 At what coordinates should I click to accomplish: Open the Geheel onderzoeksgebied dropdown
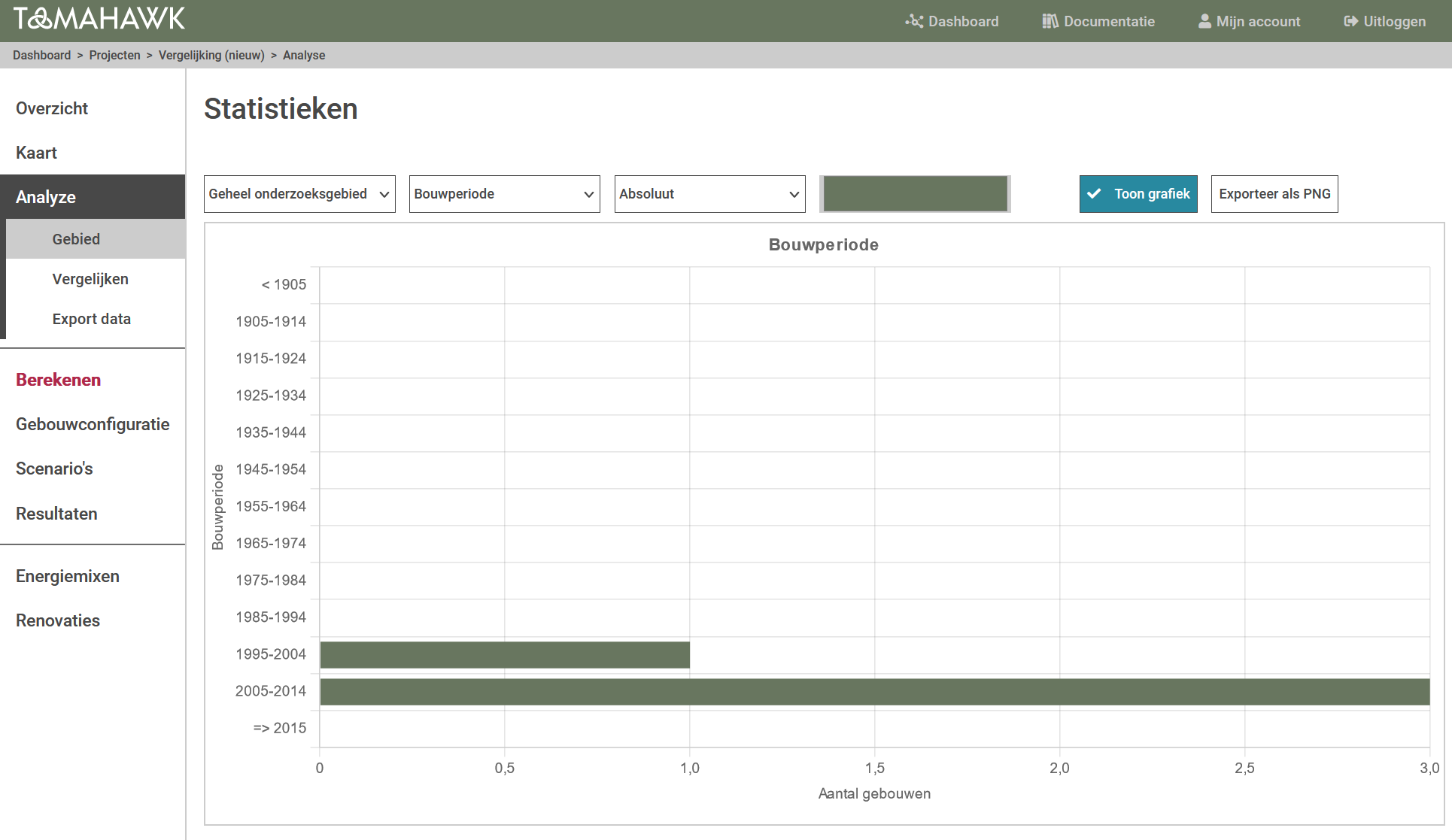(x=299, y=194)
